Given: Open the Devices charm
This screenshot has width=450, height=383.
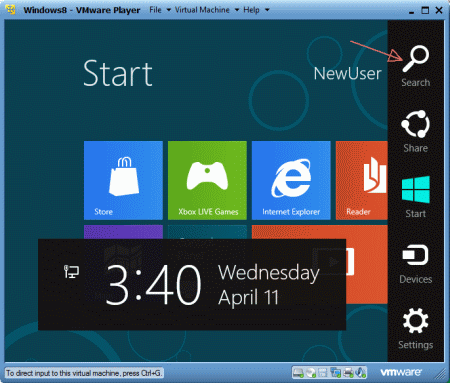Looking at the screenshot, I should (x=415, y=264).
